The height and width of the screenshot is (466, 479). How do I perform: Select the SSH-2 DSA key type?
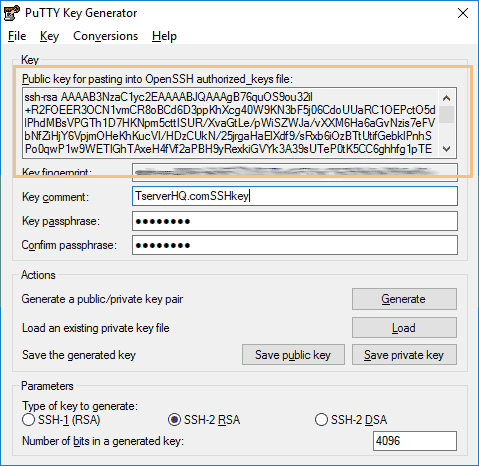point(351,420)
